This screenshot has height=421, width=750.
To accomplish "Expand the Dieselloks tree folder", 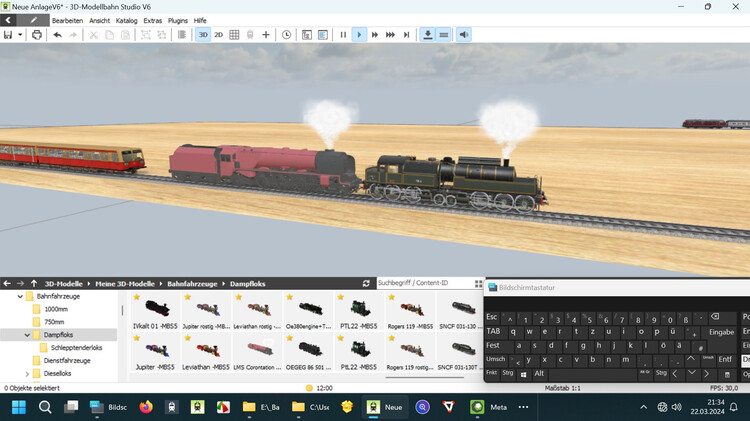I will (28, 373).
